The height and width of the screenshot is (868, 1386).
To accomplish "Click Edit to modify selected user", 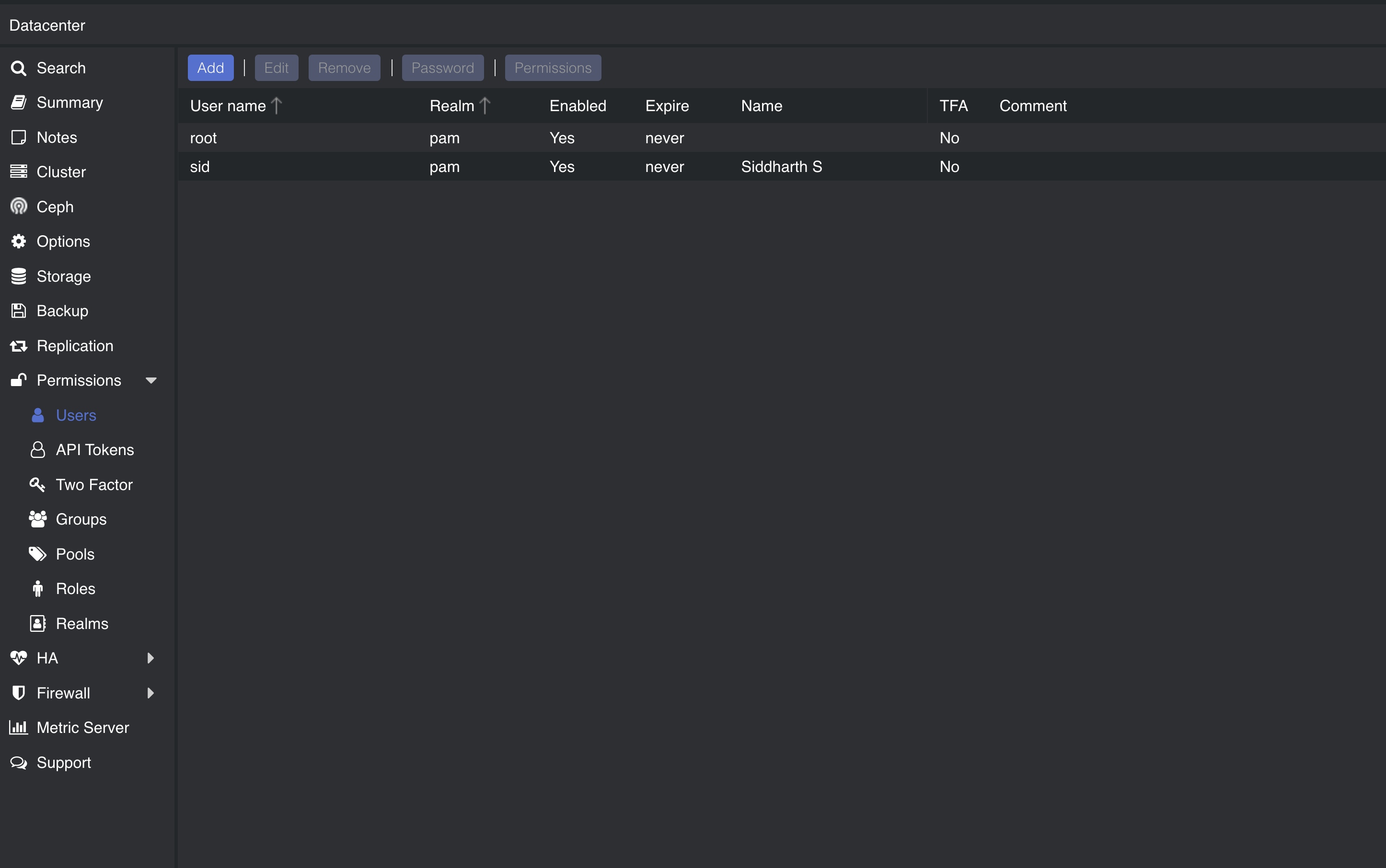I will pyautogui.click(x=276, y=68).
